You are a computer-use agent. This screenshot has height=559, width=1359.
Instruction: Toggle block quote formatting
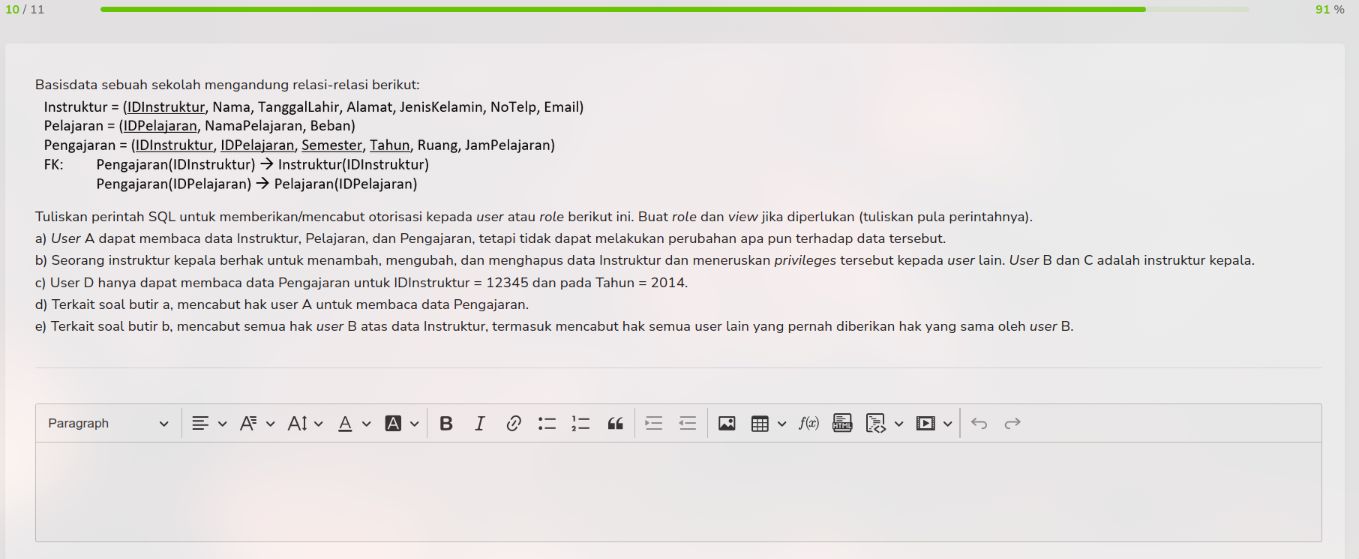pos(615,424)
